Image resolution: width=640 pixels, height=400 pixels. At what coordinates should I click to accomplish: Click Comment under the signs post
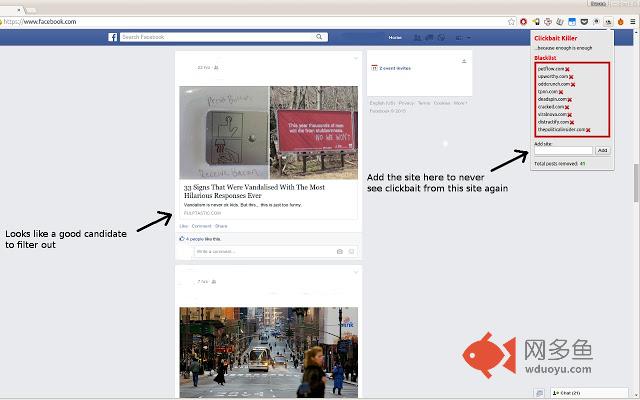(x=202, y=226)
